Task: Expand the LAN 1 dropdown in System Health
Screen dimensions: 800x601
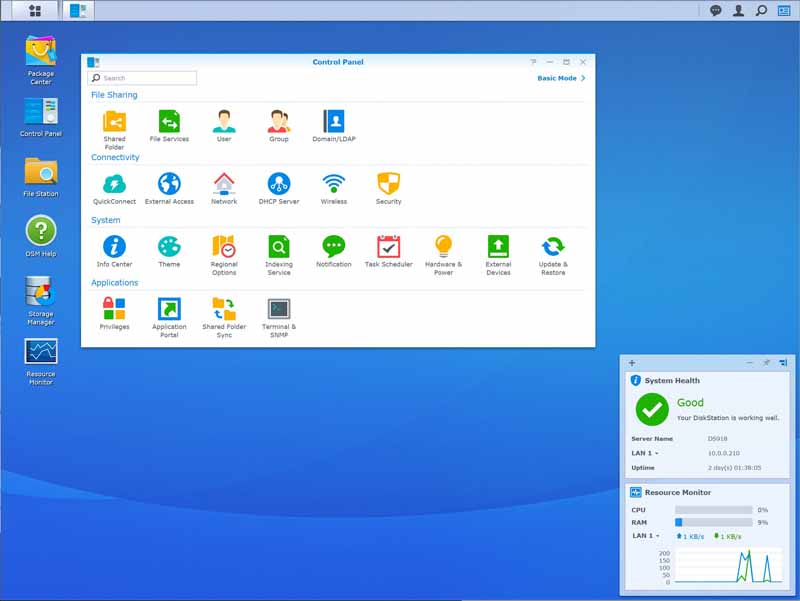Action: pos(645,453)
